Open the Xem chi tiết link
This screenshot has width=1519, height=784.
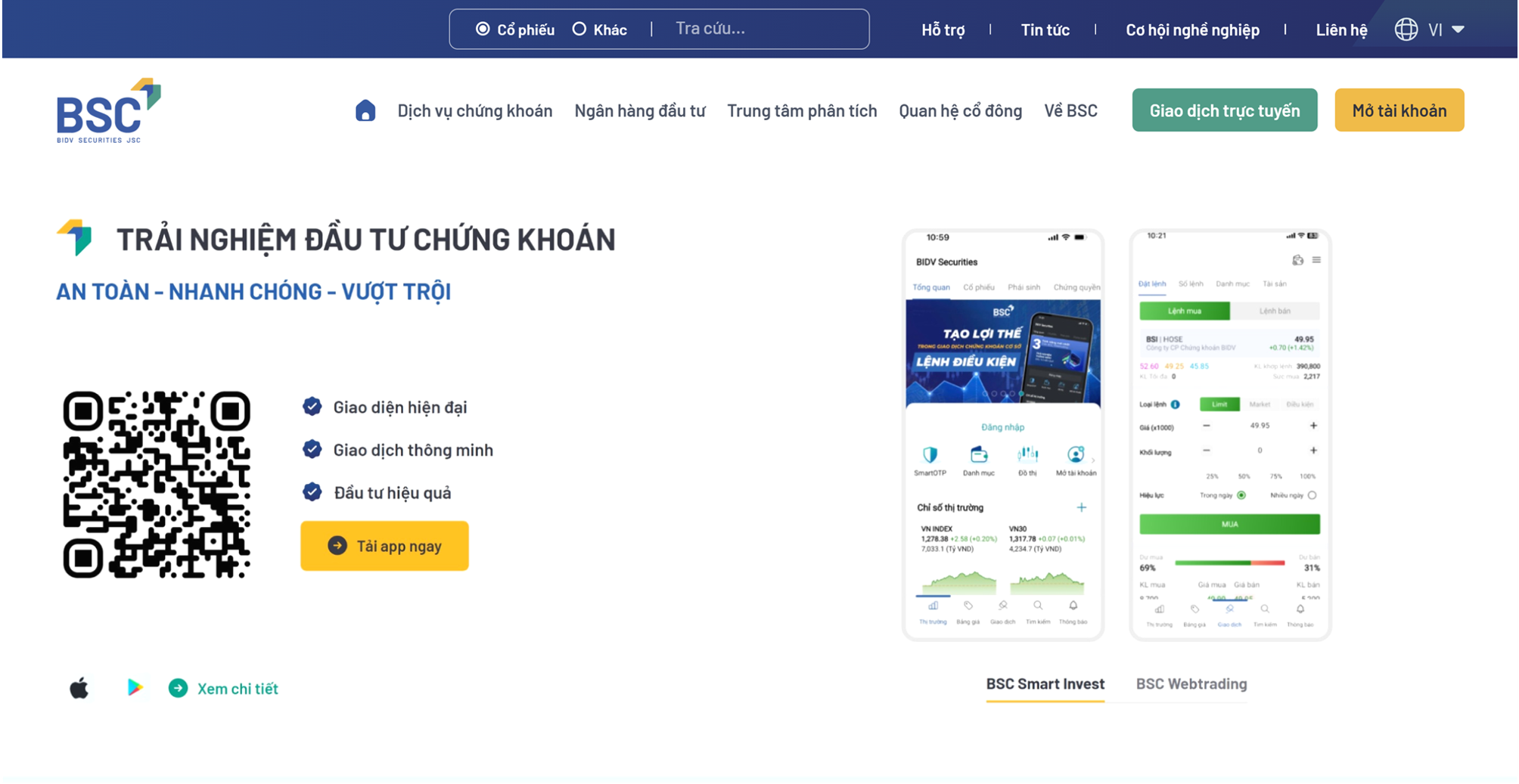238,688
